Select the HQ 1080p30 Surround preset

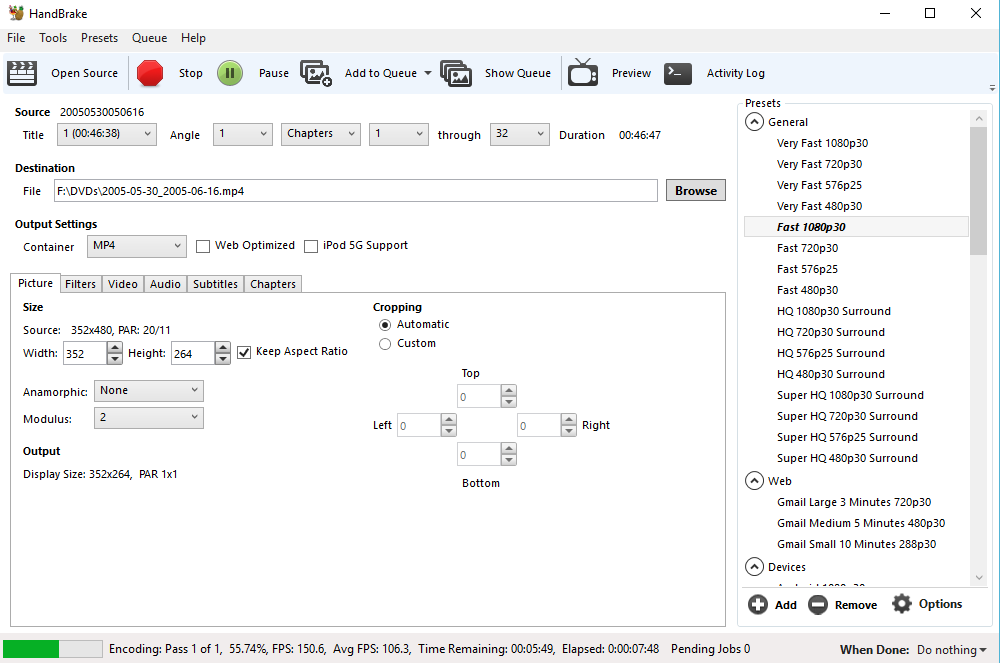(834, 311)
